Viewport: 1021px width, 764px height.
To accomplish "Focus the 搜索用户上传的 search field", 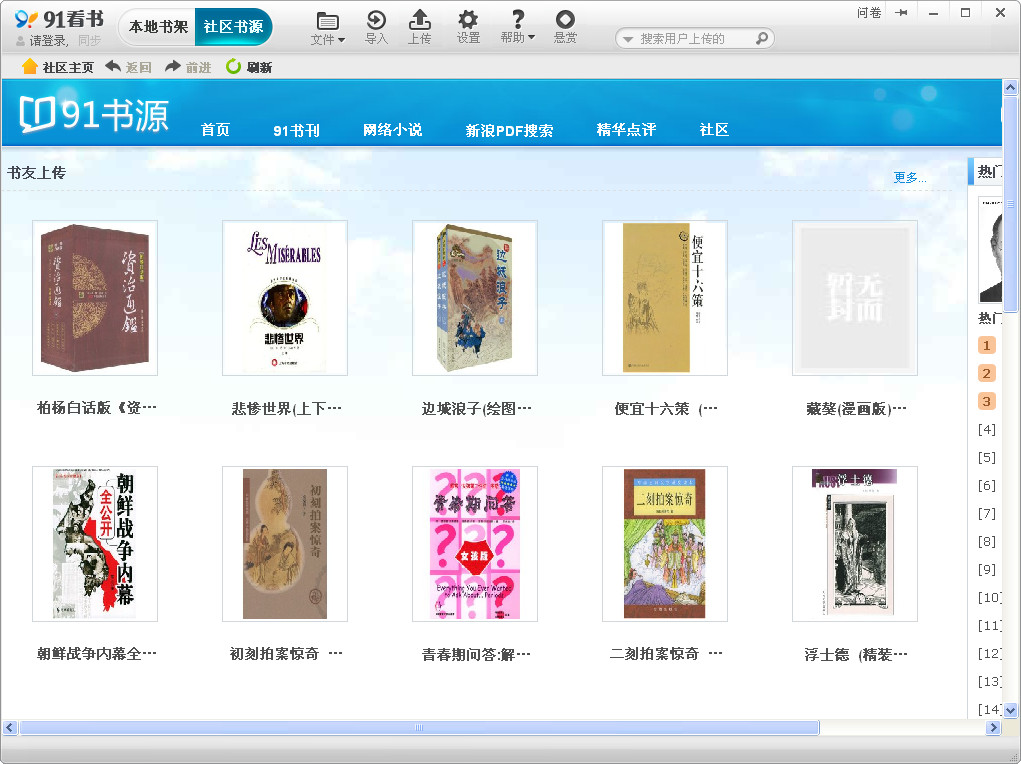I will [694, 38].
